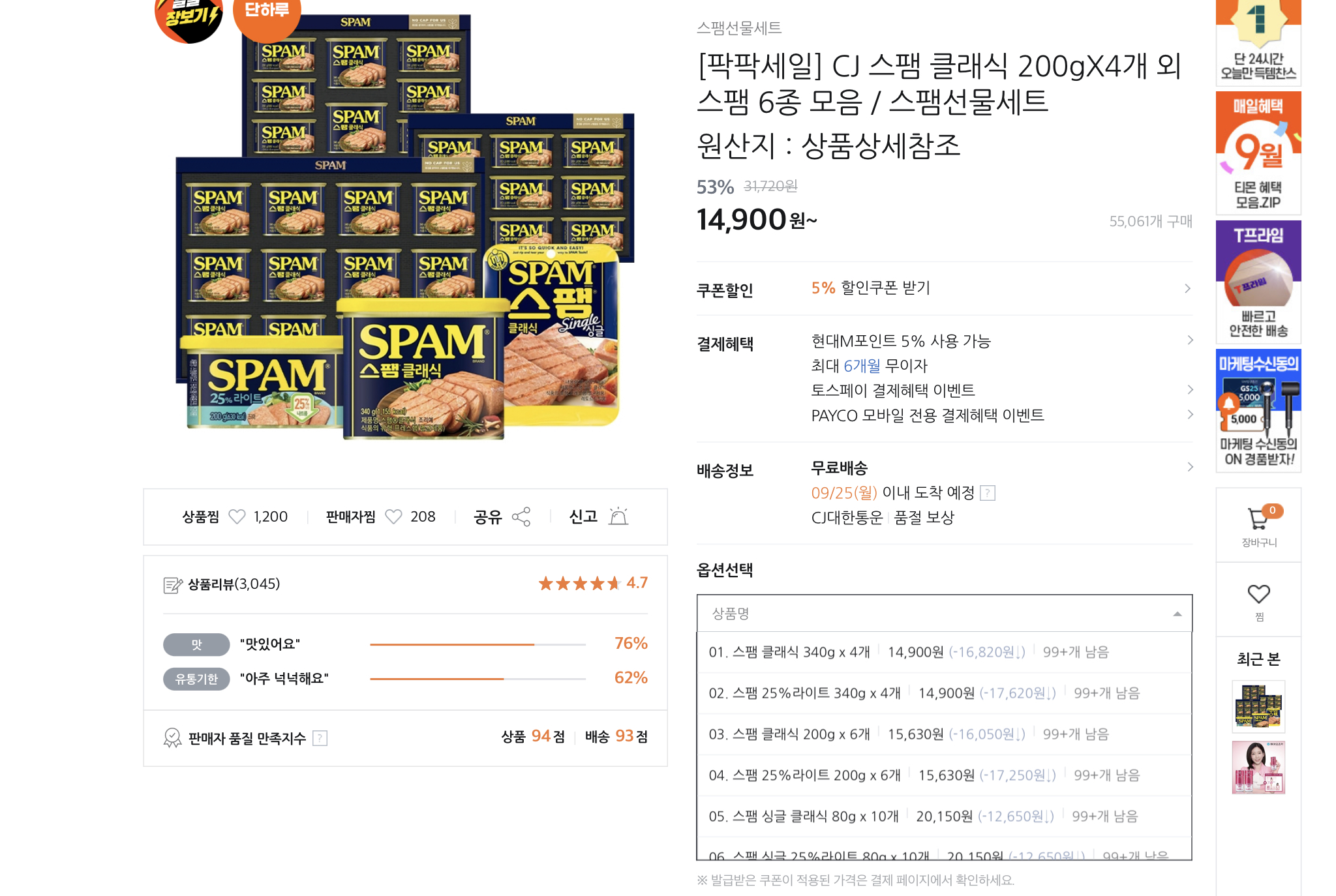Screen dimensions: 1336x896
Task: Toggle the 판매자찜 heart icon
Action: [x=393, y=516]
